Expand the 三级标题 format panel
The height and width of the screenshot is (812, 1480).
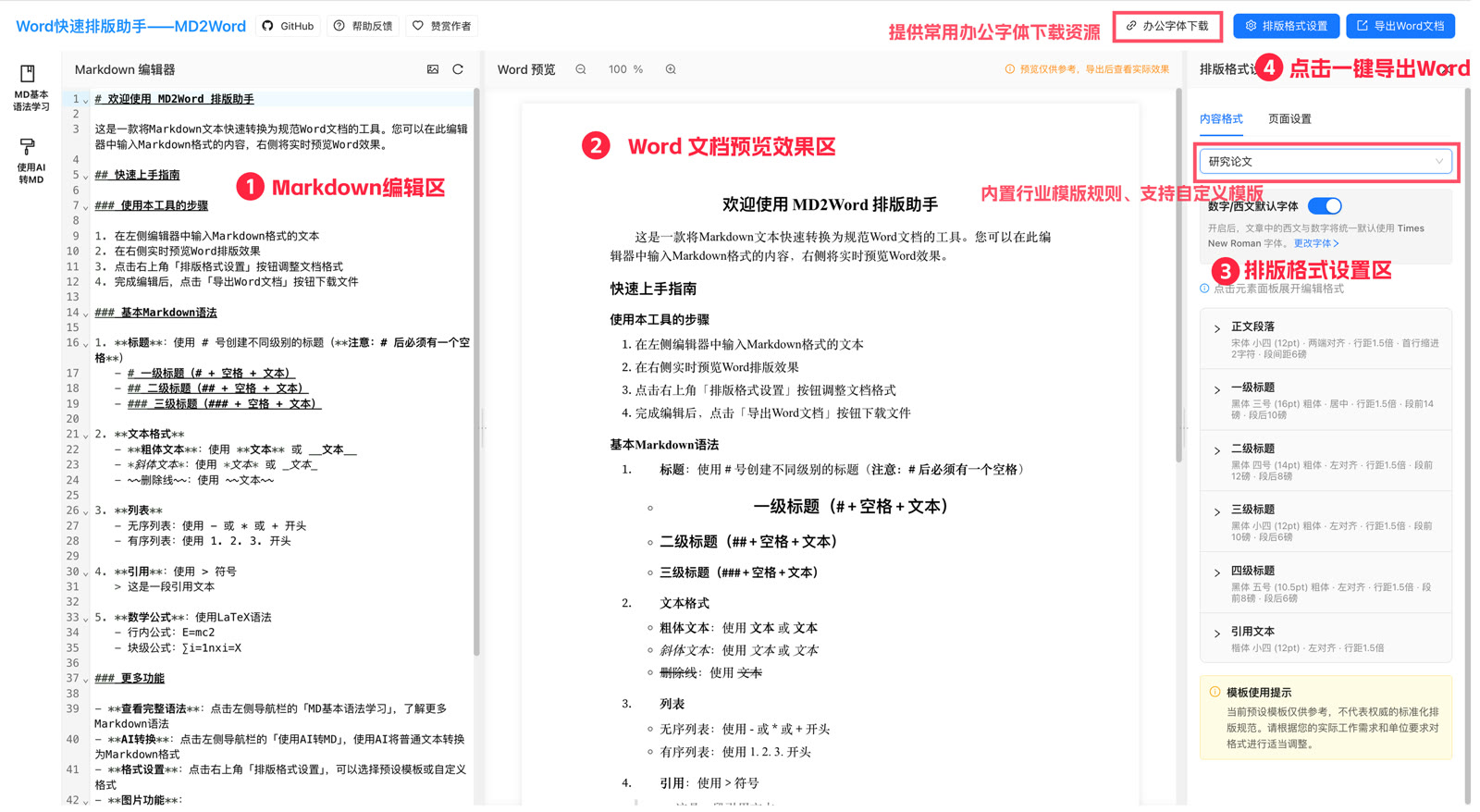tap(1326, 522)
